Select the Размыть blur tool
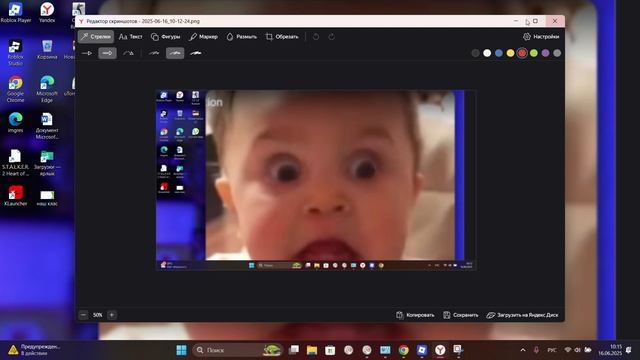This screenshot has width=640, height=360. (x=242, y=37)
